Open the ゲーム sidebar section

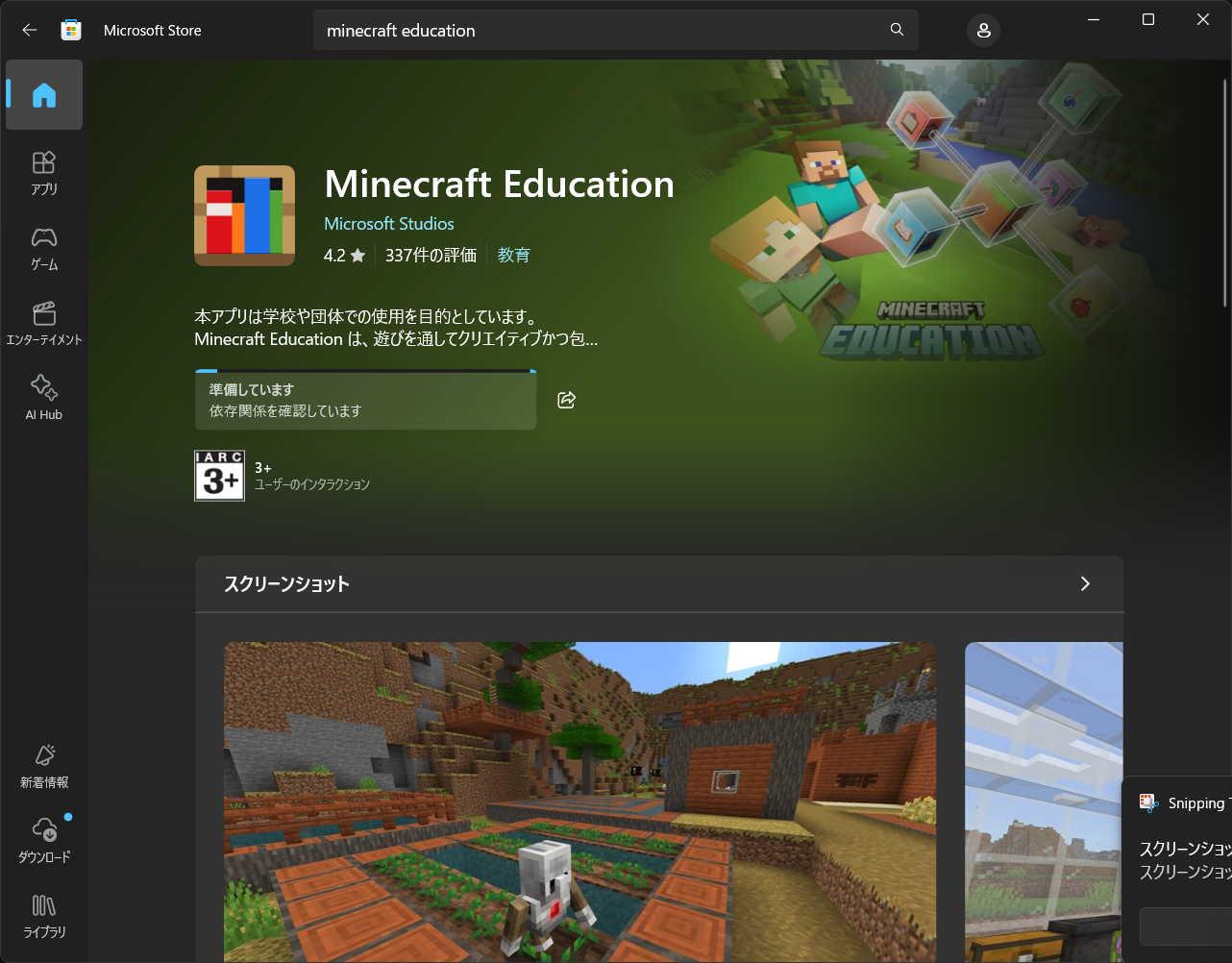tap(44, 248)
